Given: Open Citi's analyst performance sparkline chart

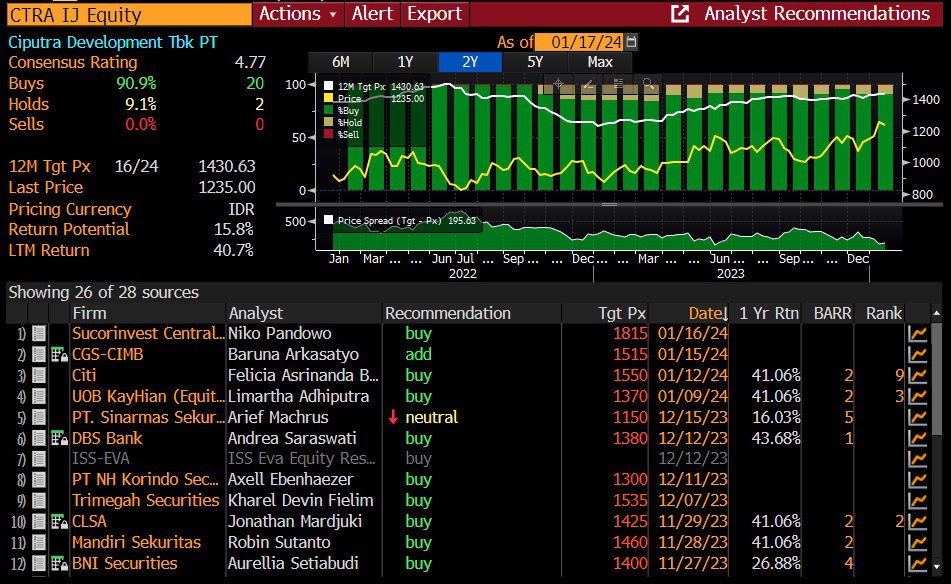Looking at the screenshot, I should [920, 375].
